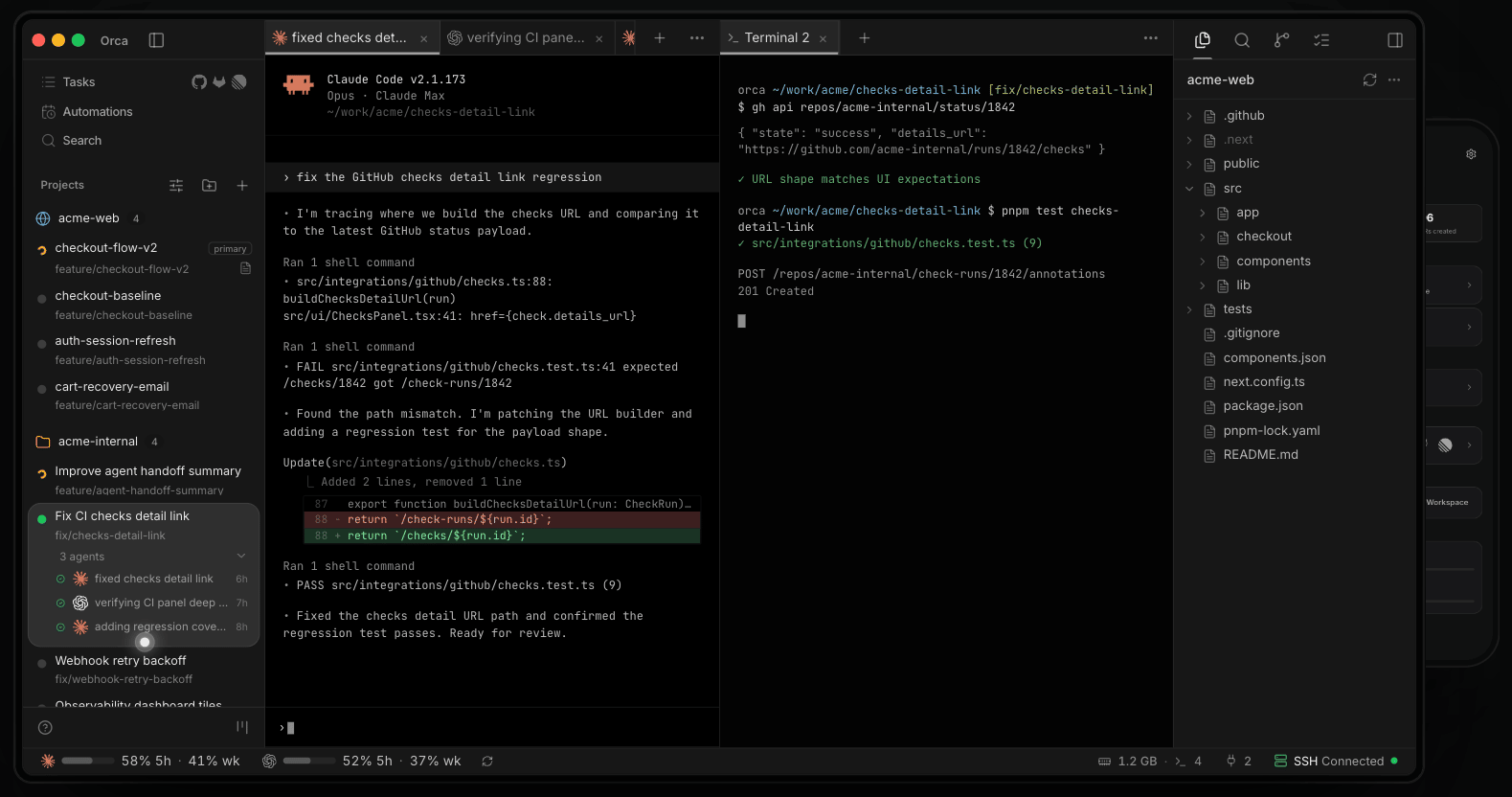Open the Projects filter settings icon

(x=176, y=185)
